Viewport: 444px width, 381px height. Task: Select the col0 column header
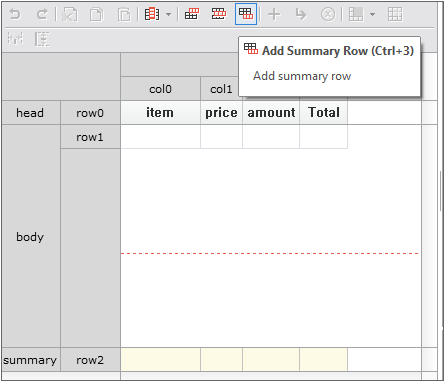click(x=160, y=89)
